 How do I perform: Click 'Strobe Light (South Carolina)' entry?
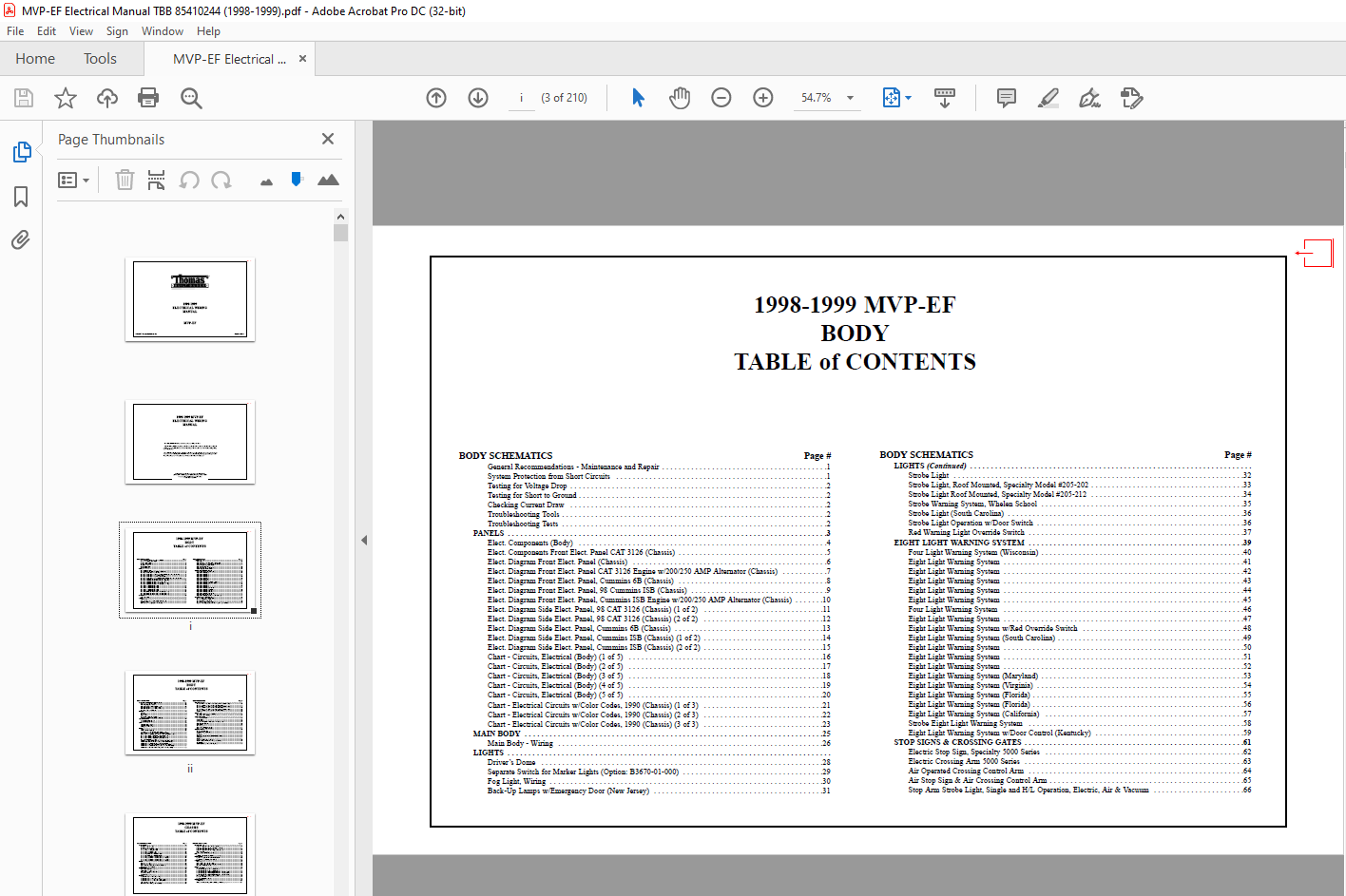tap(955, 513)
